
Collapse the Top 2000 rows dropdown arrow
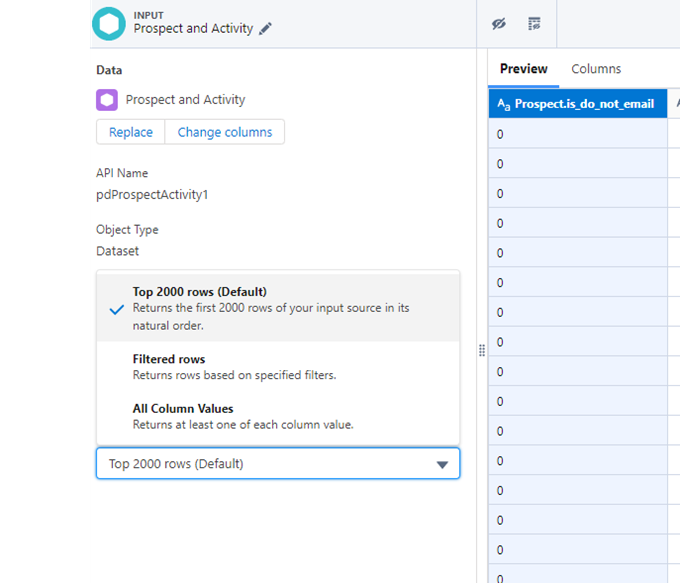coord(442,464)
